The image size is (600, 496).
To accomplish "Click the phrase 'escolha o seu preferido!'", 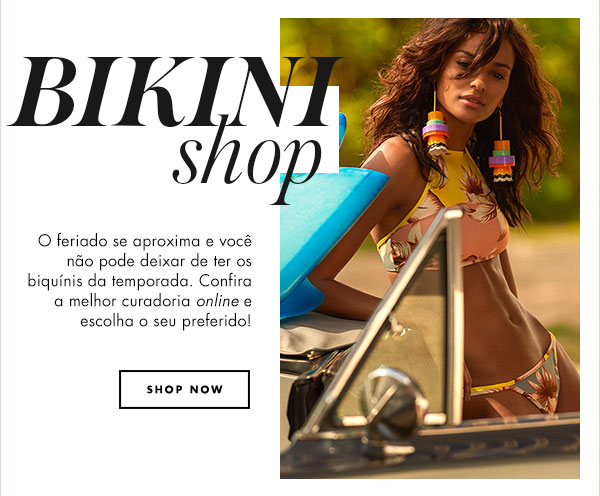I will tap(166, 321).
